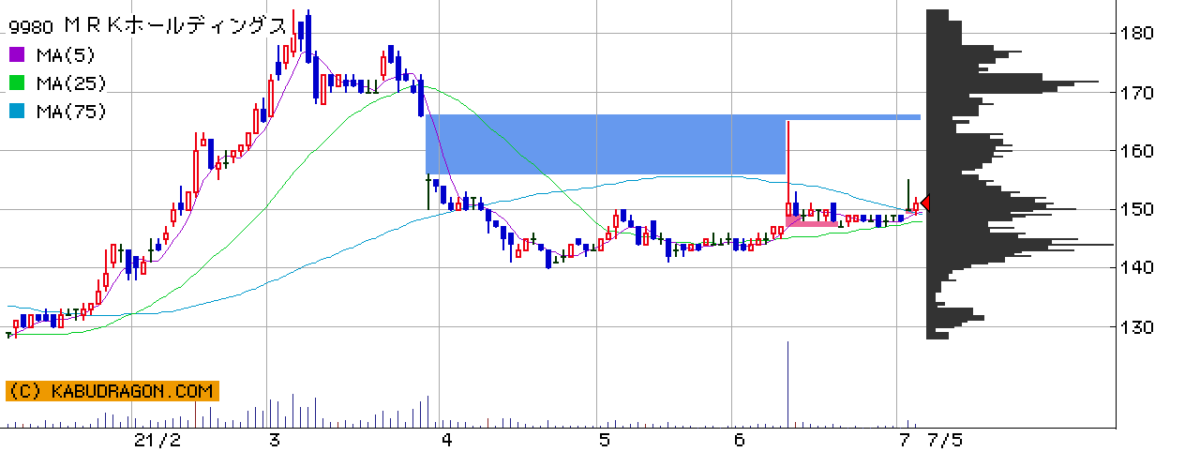Click the 6 month axis label

coord(739,440)
